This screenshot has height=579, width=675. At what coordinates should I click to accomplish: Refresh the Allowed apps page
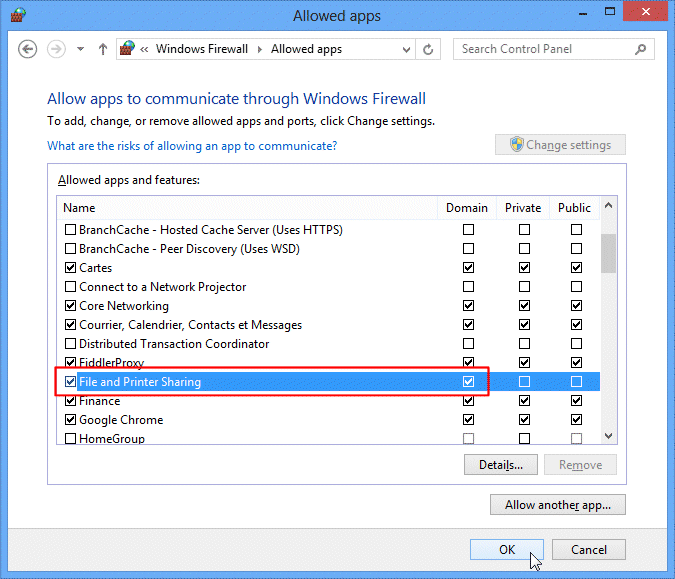[428, 50]
